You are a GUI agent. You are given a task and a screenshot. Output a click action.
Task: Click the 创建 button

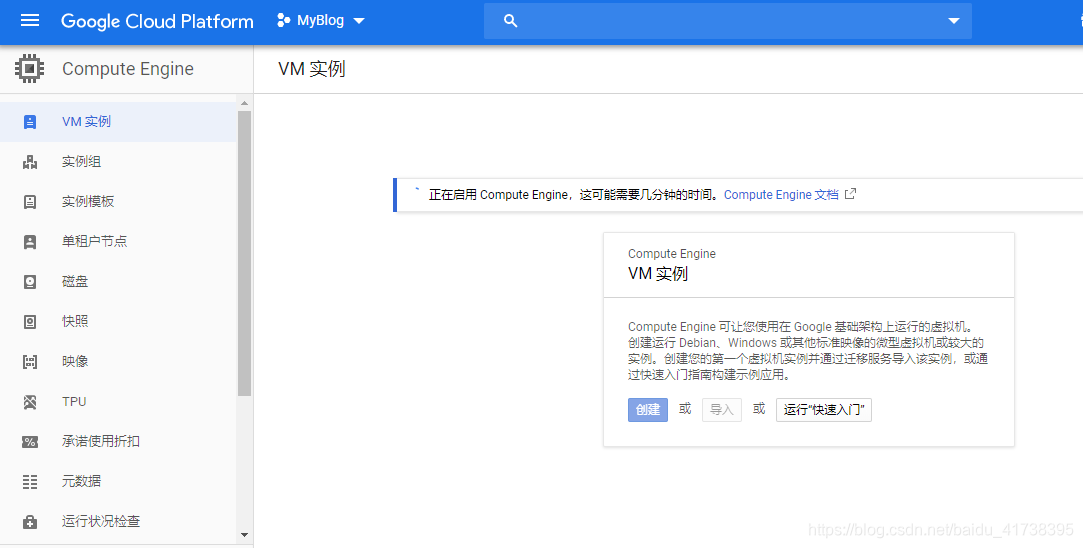tap(648, 410)
